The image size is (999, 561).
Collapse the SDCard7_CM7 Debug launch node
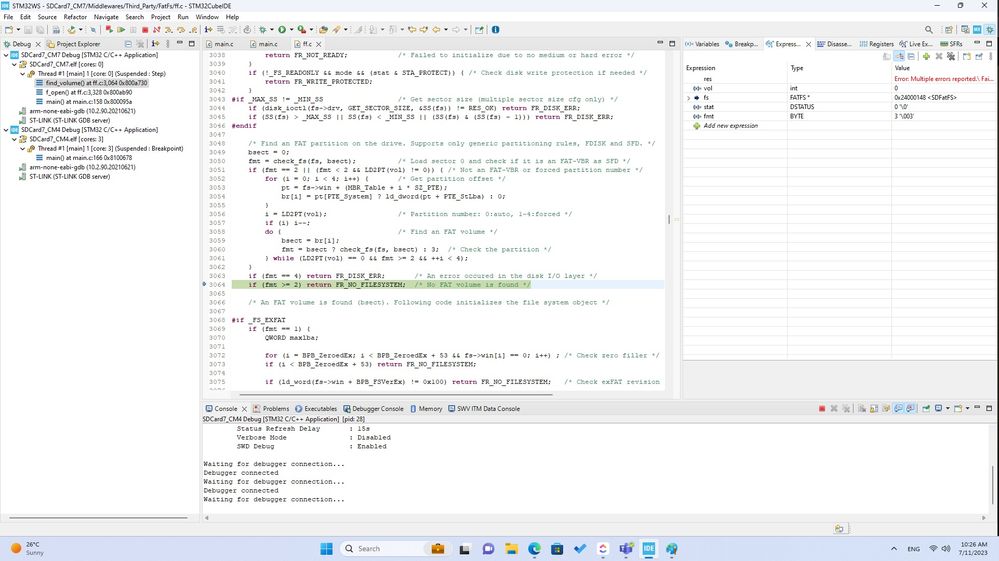(x=6, y=55)
